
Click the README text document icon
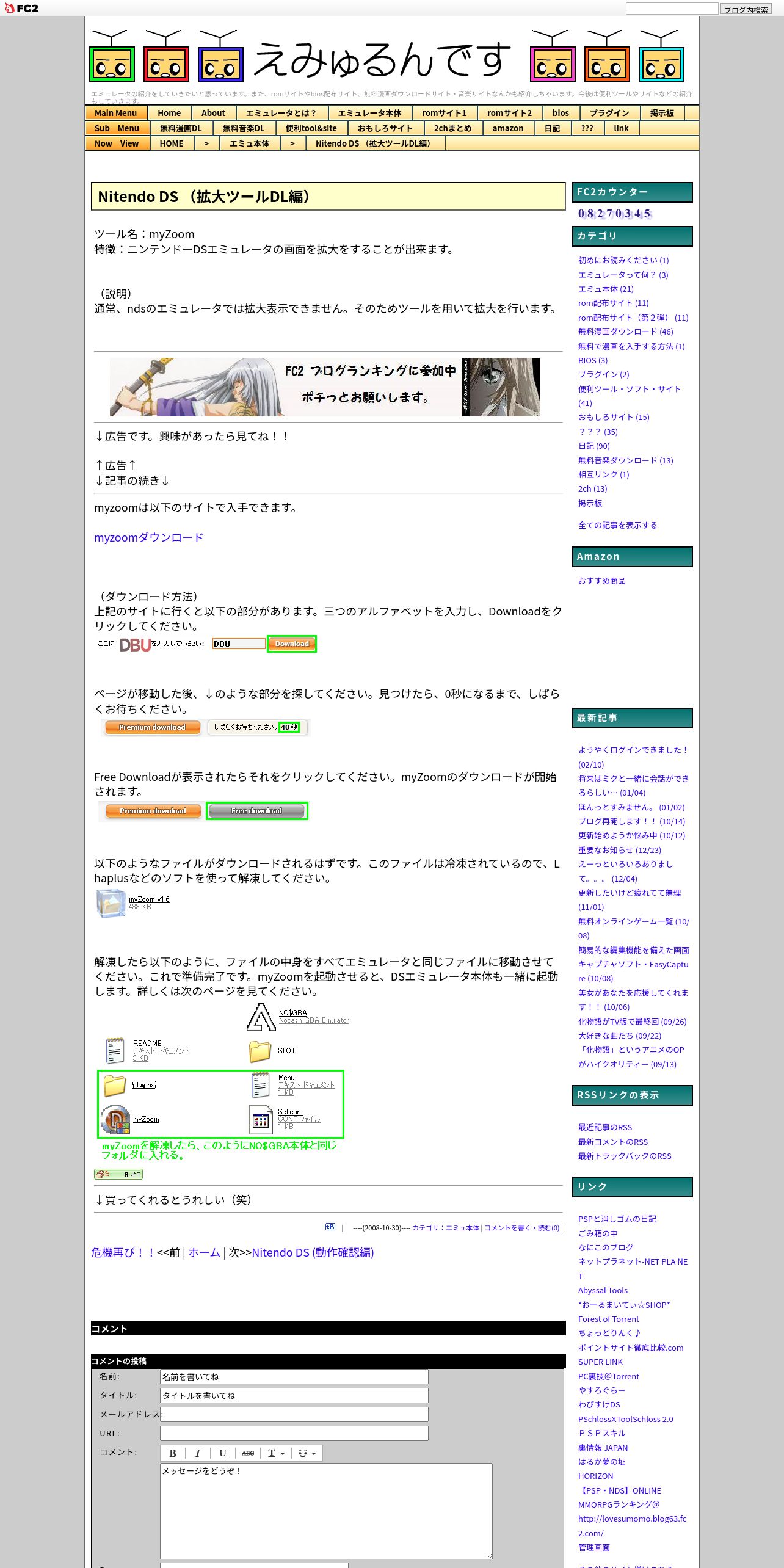[115, 1050]
